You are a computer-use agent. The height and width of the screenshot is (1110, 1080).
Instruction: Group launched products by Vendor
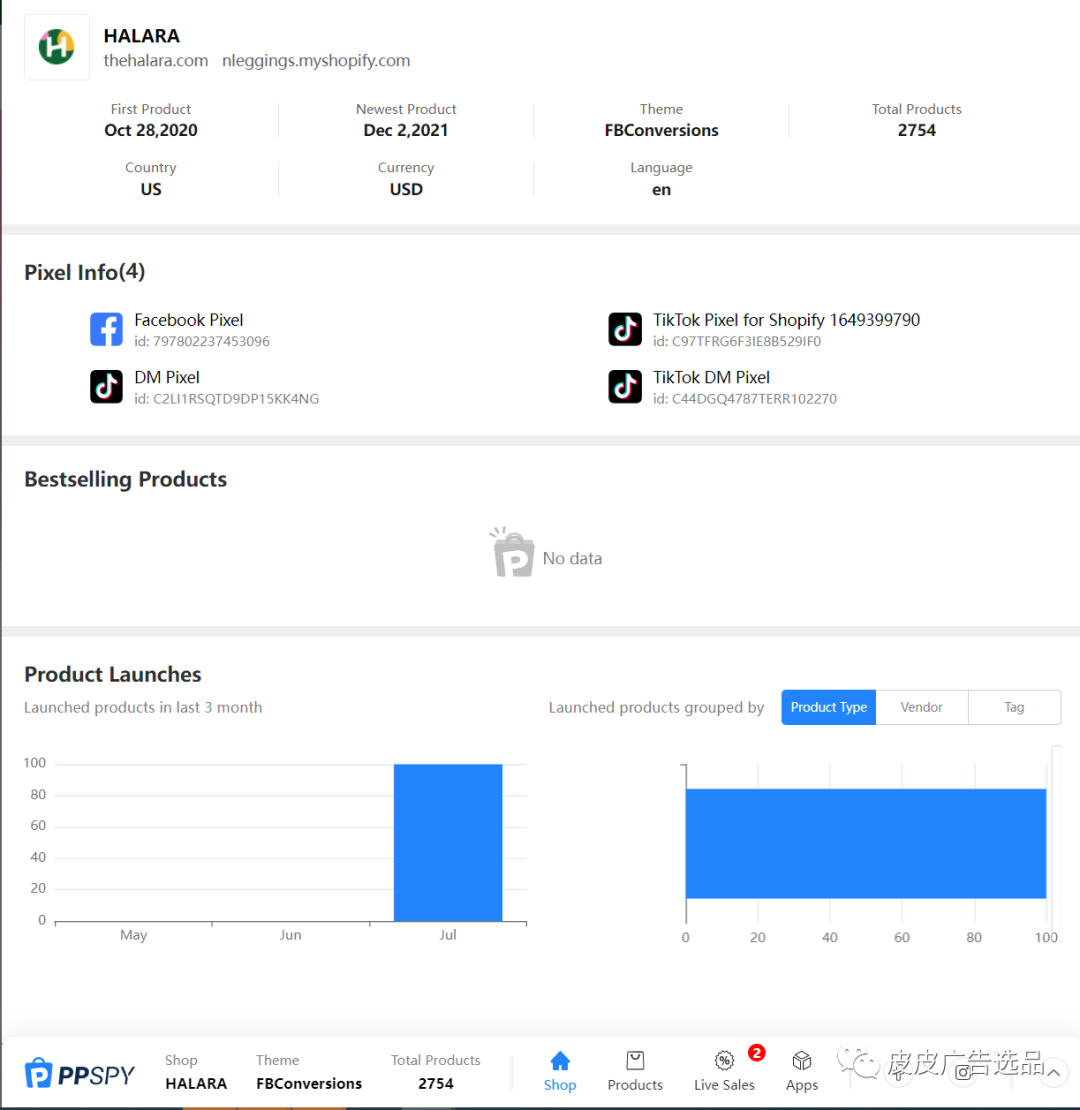pyautogui.click(x=921, y=707)
